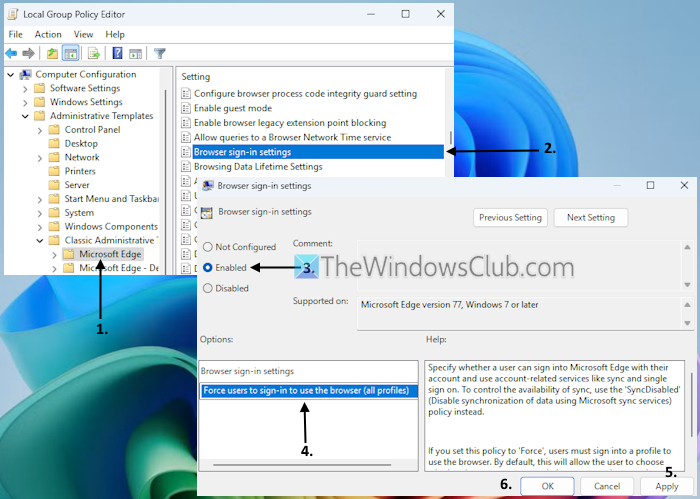700x499 pixels.
Task: Click the Up one level folder icon
Action: point(52,54)
